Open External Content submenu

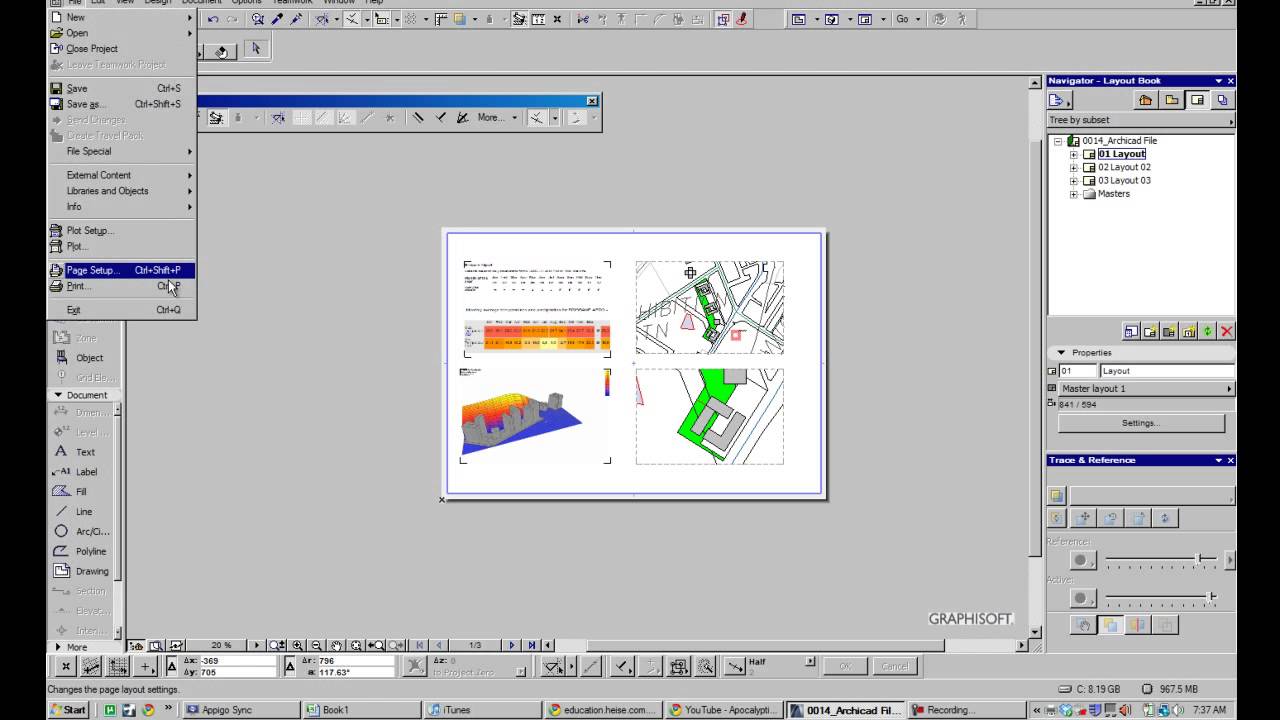[121, 175]
